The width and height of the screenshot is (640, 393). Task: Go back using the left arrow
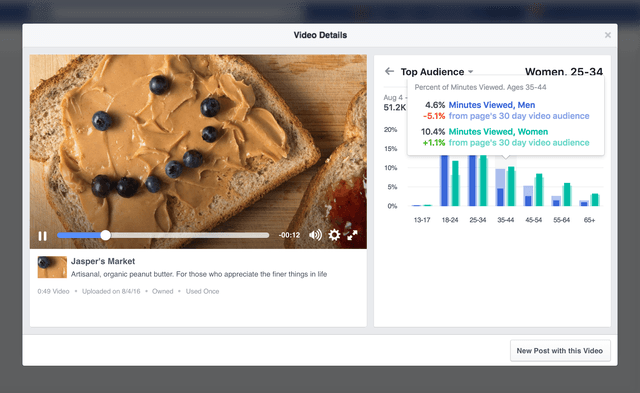point(389,71)
